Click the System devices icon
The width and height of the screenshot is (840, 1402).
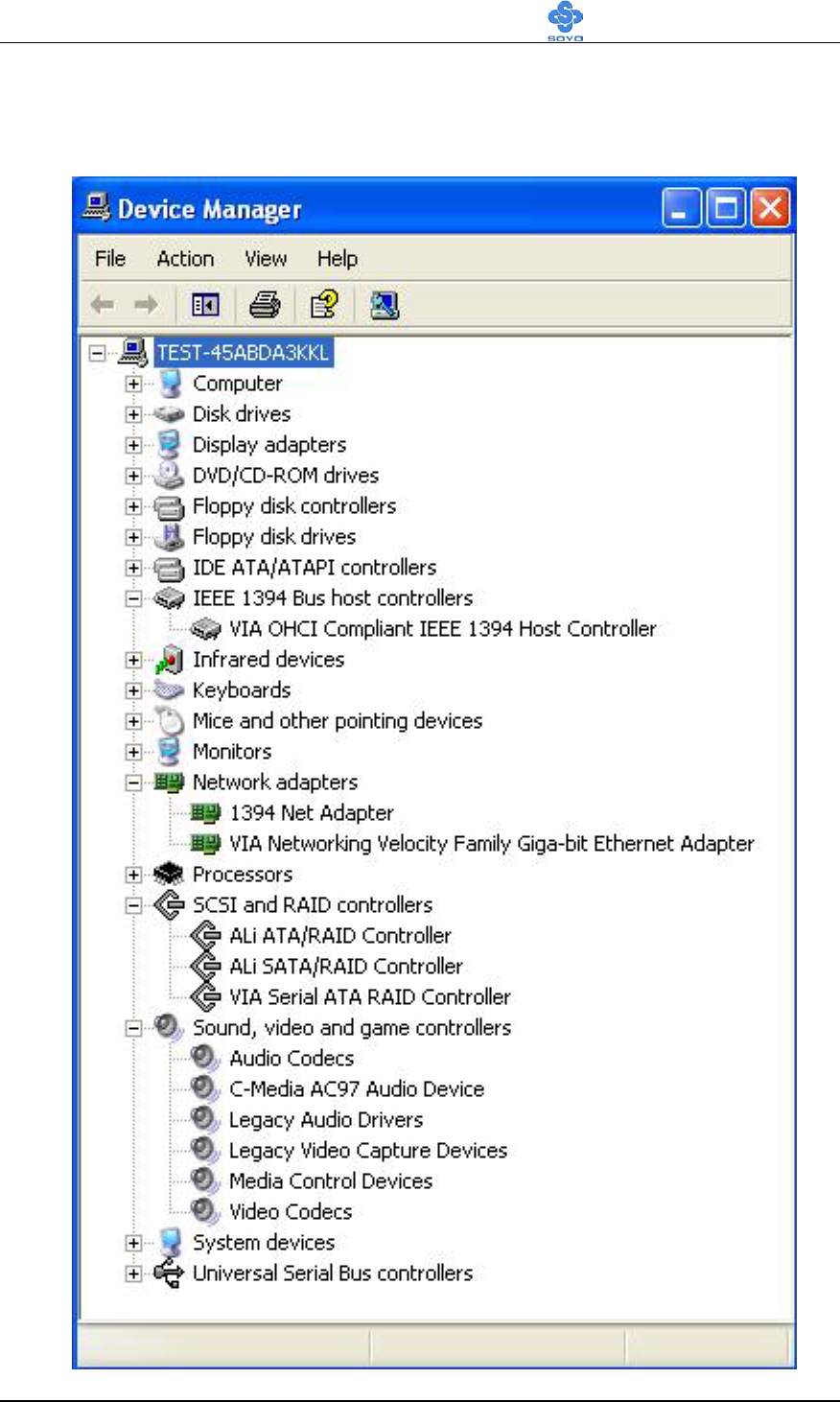(169, 1242)
